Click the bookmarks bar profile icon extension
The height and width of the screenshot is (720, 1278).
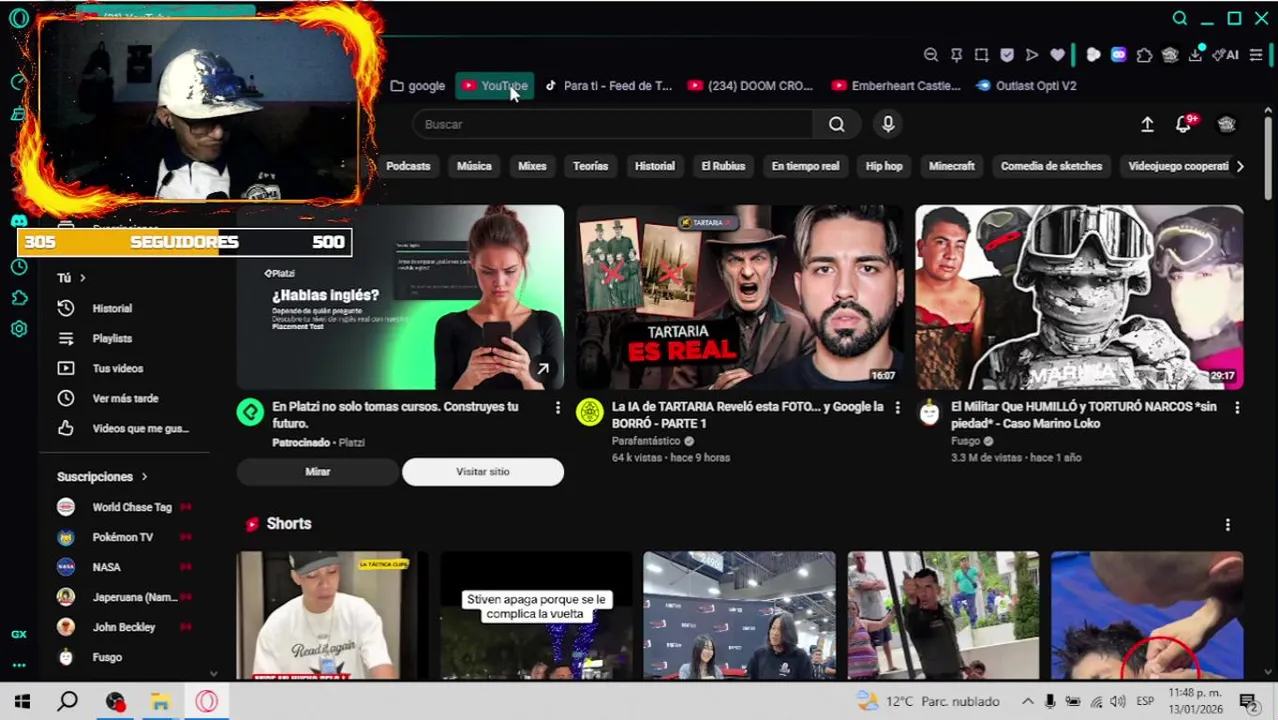pos(1170,55)
